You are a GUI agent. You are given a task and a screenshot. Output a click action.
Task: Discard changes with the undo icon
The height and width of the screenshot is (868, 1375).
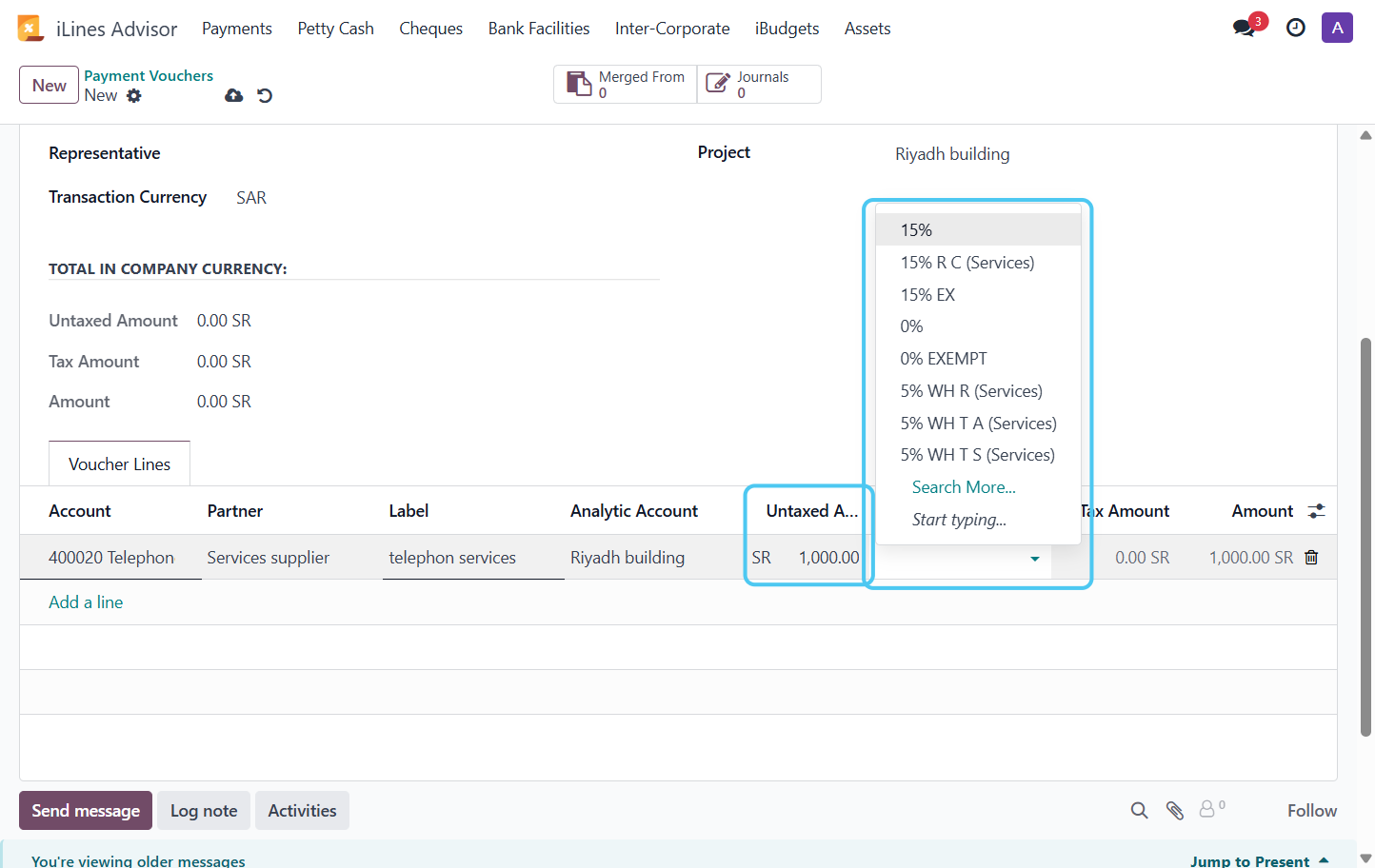265,95
